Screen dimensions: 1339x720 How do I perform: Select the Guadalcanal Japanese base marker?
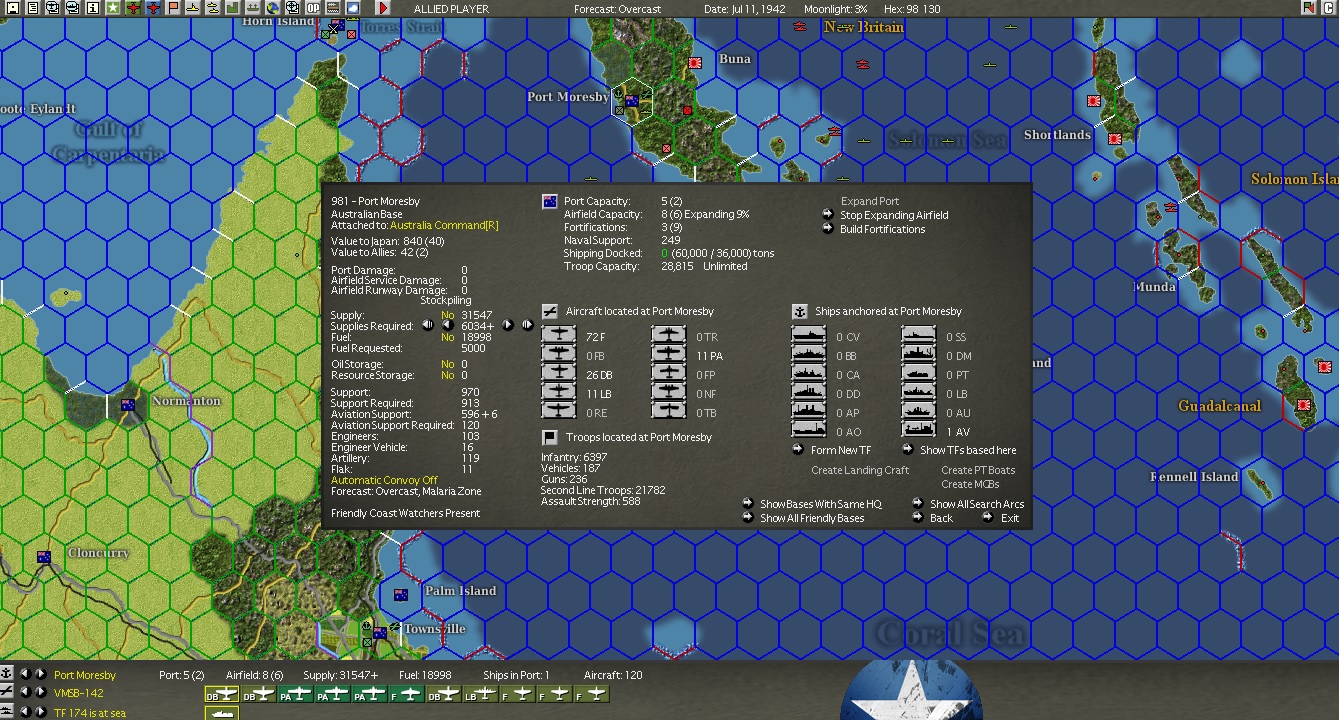1304,406
